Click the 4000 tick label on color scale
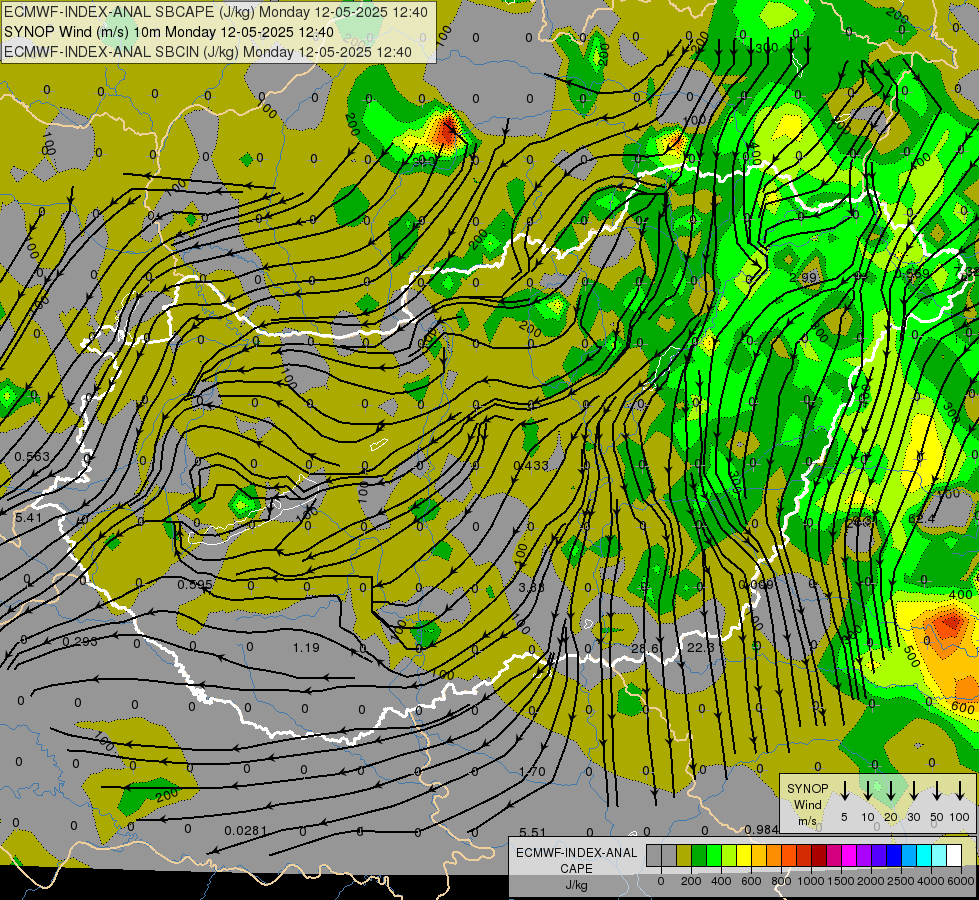This screenshot has height=900, width=979. pos(931,881)
